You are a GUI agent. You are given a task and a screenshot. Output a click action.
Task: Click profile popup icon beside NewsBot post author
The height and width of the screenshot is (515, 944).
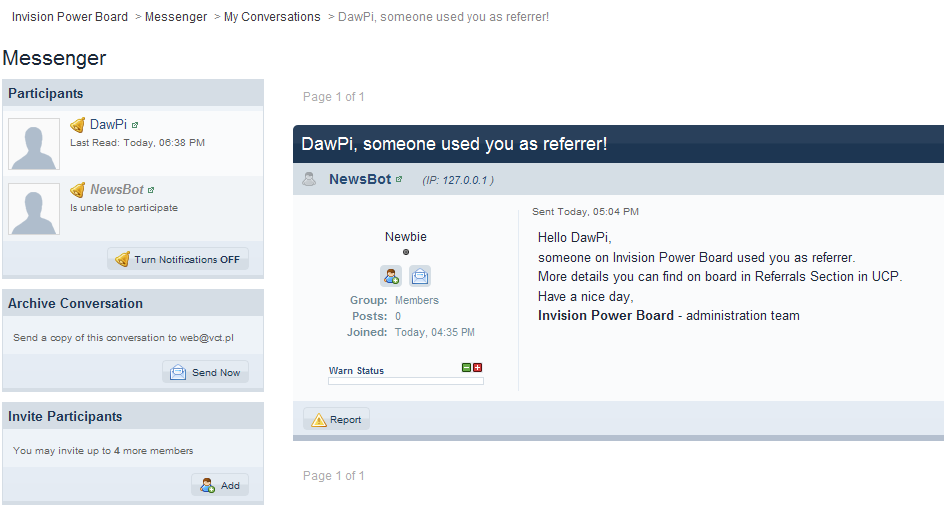tap(399, 179)
